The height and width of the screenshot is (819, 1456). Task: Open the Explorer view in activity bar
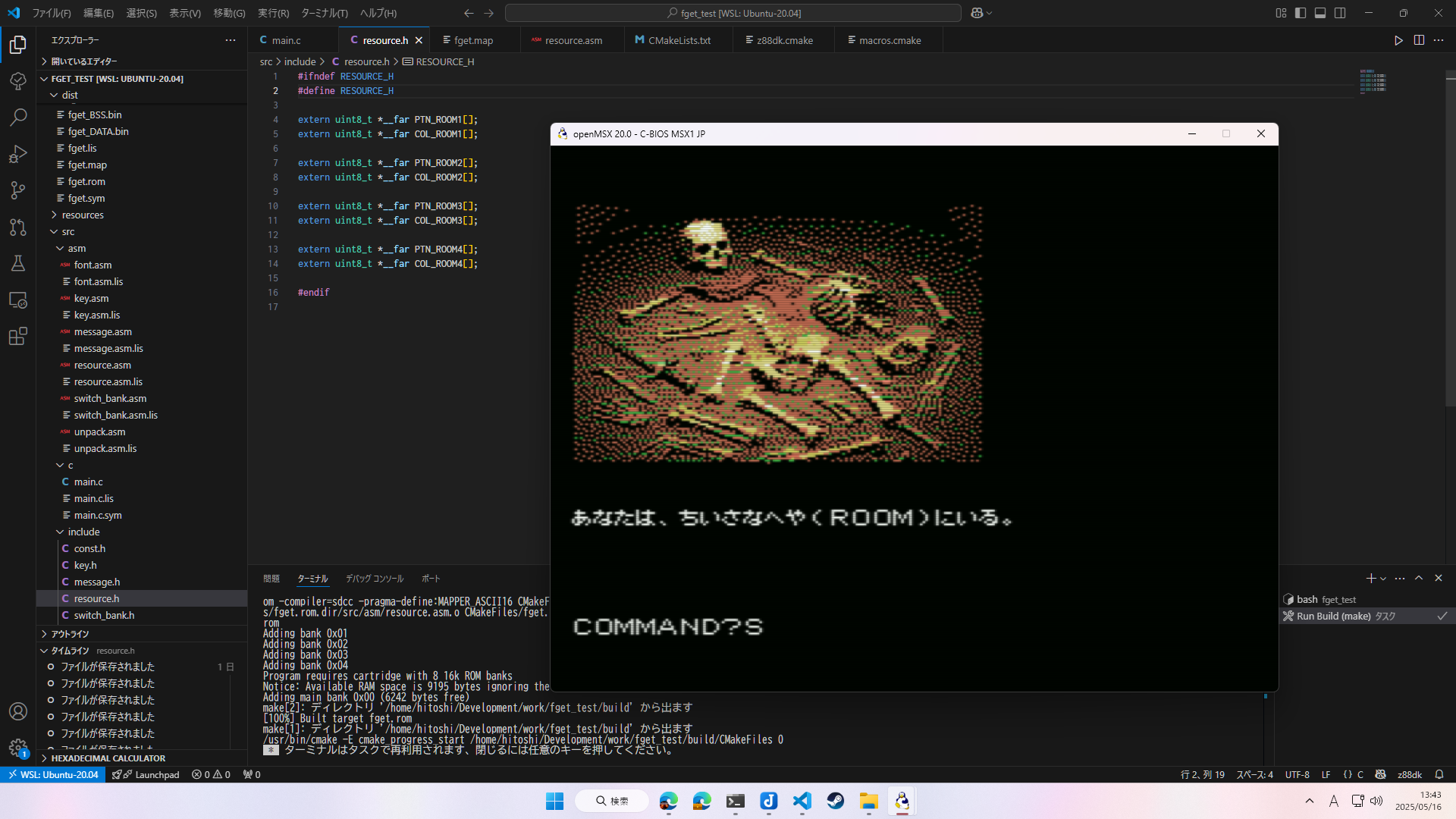pos(18,45)
